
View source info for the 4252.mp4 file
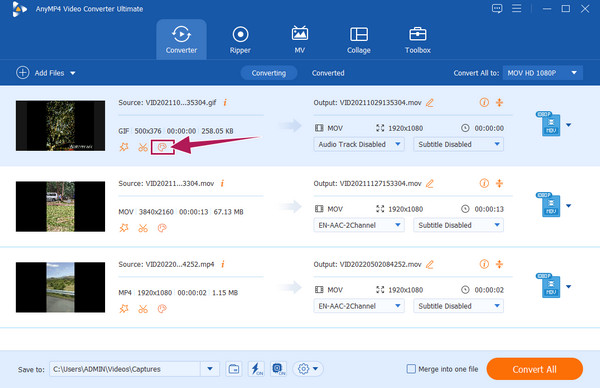pos(223,264)
